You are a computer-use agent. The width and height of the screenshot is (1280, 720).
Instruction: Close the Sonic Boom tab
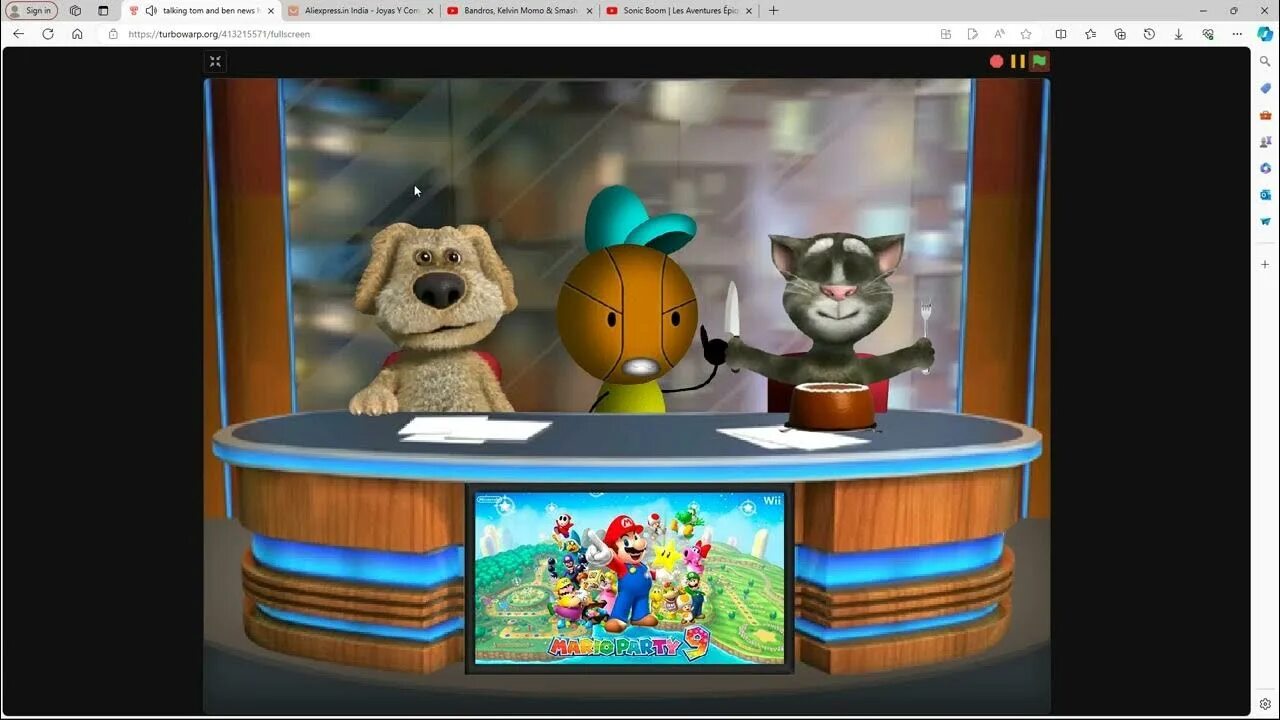[748, 11]
